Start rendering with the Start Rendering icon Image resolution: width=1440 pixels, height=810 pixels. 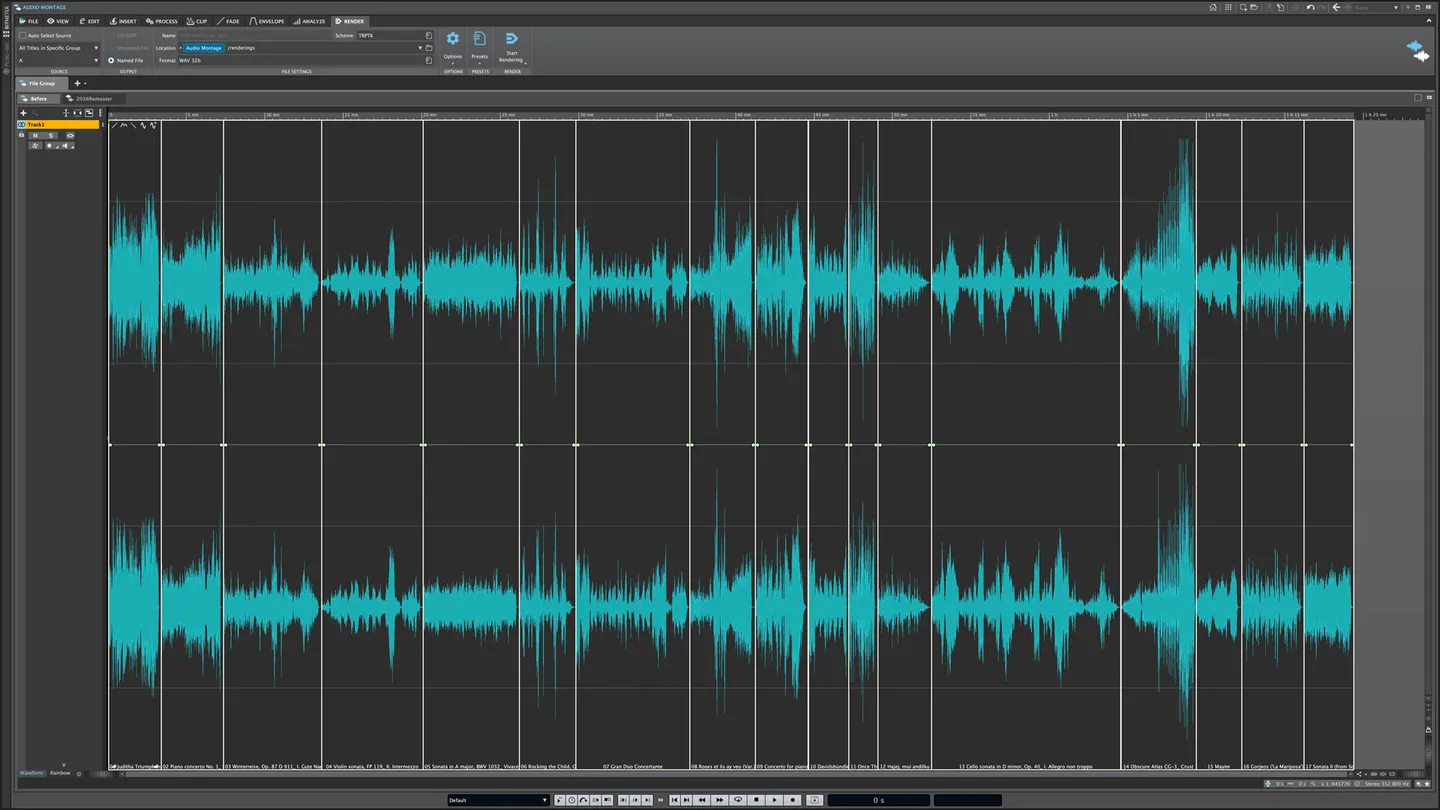(512, 39)
